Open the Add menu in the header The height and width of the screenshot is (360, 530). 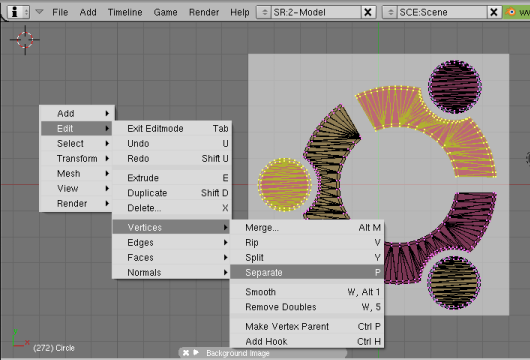88,13
